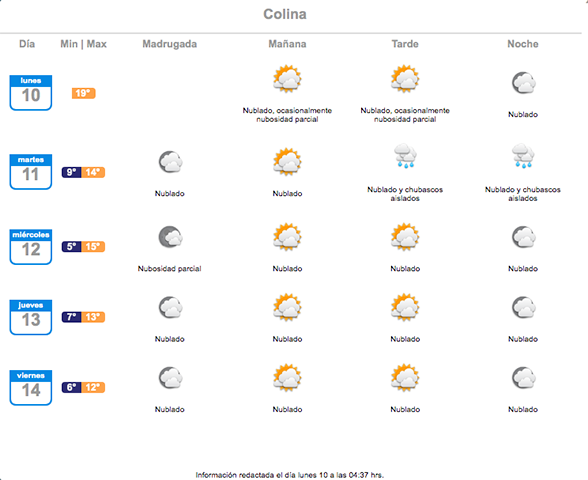This screenshot has width=588, height=480.
Task: Click Wednesday madrugada partial cloud moon icon
Action: coord(170,237)
